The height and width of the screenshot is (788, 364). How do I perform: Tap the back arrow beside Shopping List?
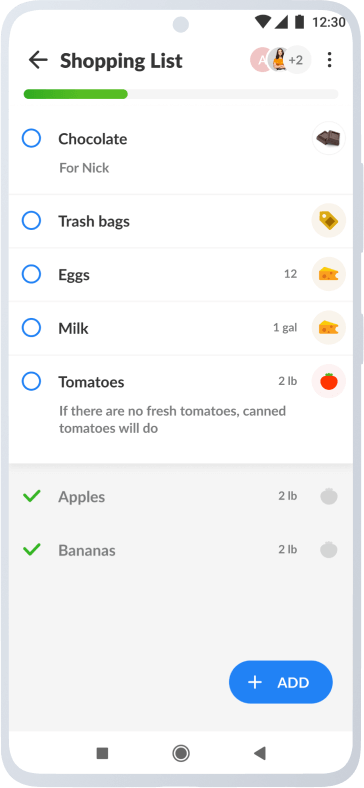38,60
